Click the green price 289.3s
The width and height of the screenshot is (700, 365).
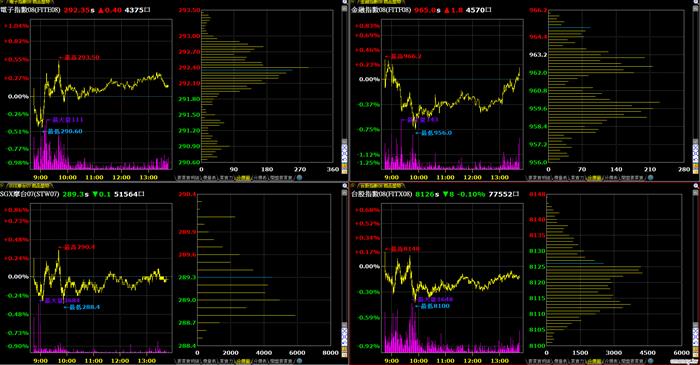(x=75, y=194)
